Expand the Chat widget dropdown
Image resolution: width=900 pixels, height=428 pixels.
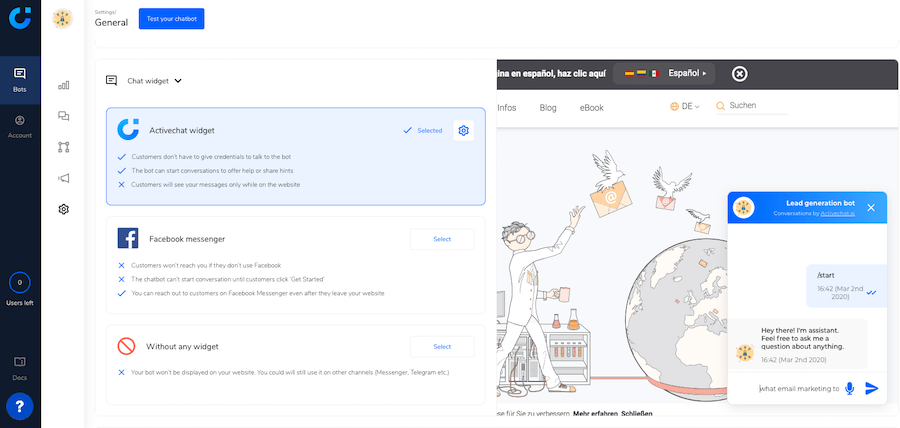pos(154,81)
